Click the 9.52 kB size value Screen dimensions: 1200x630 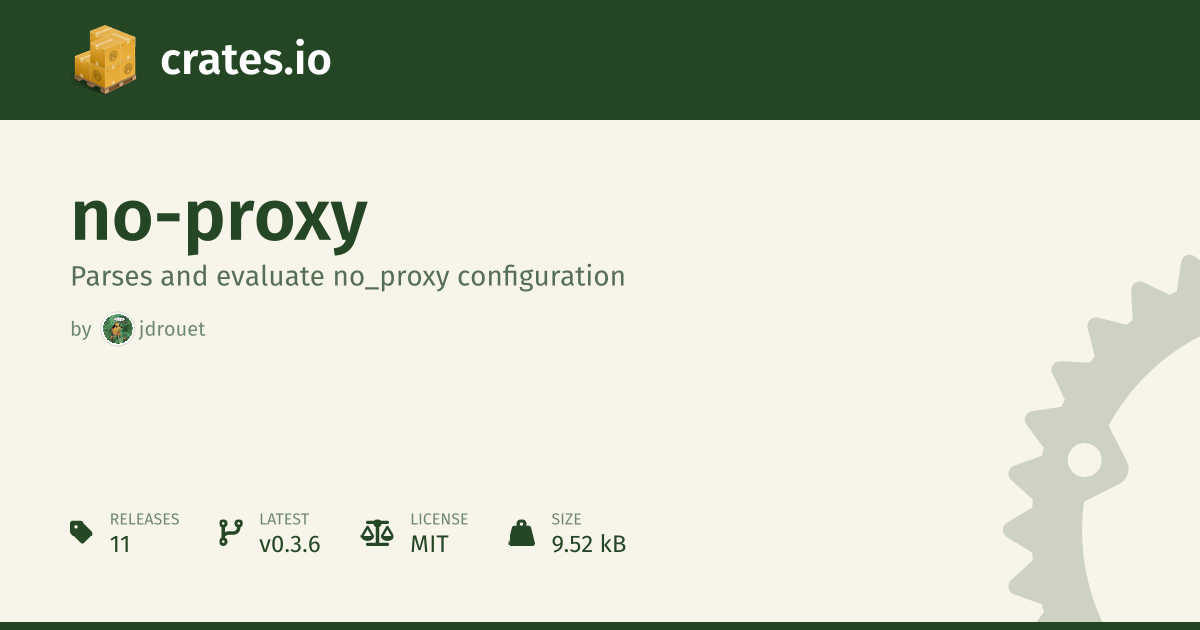coord(588,545)
